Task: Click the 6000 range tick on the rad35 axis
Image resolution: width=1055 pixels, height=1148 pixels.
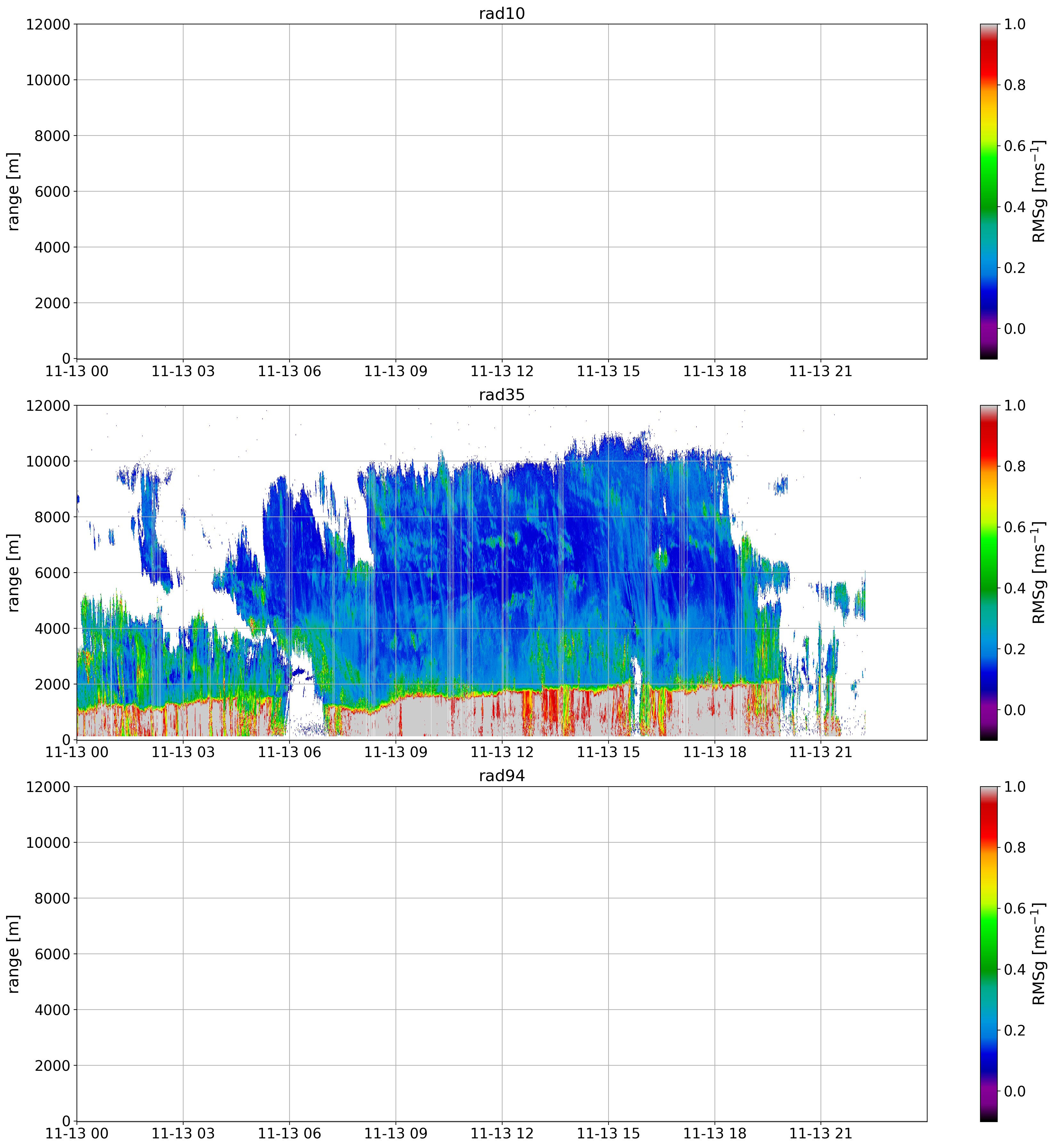Action: tap(51, 573)
